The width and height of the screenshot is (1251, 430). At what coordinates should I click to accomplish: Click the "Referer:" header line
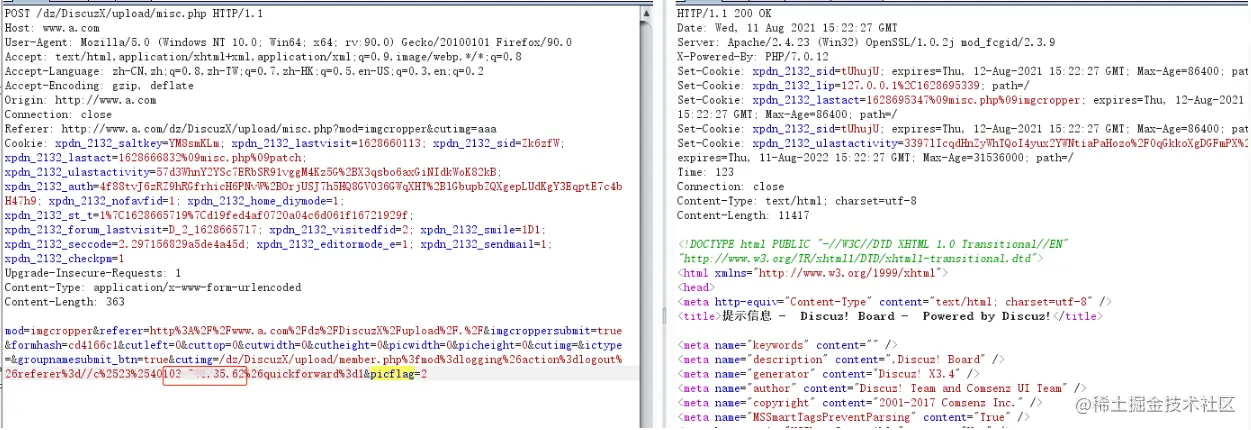[x=250, y=129]
